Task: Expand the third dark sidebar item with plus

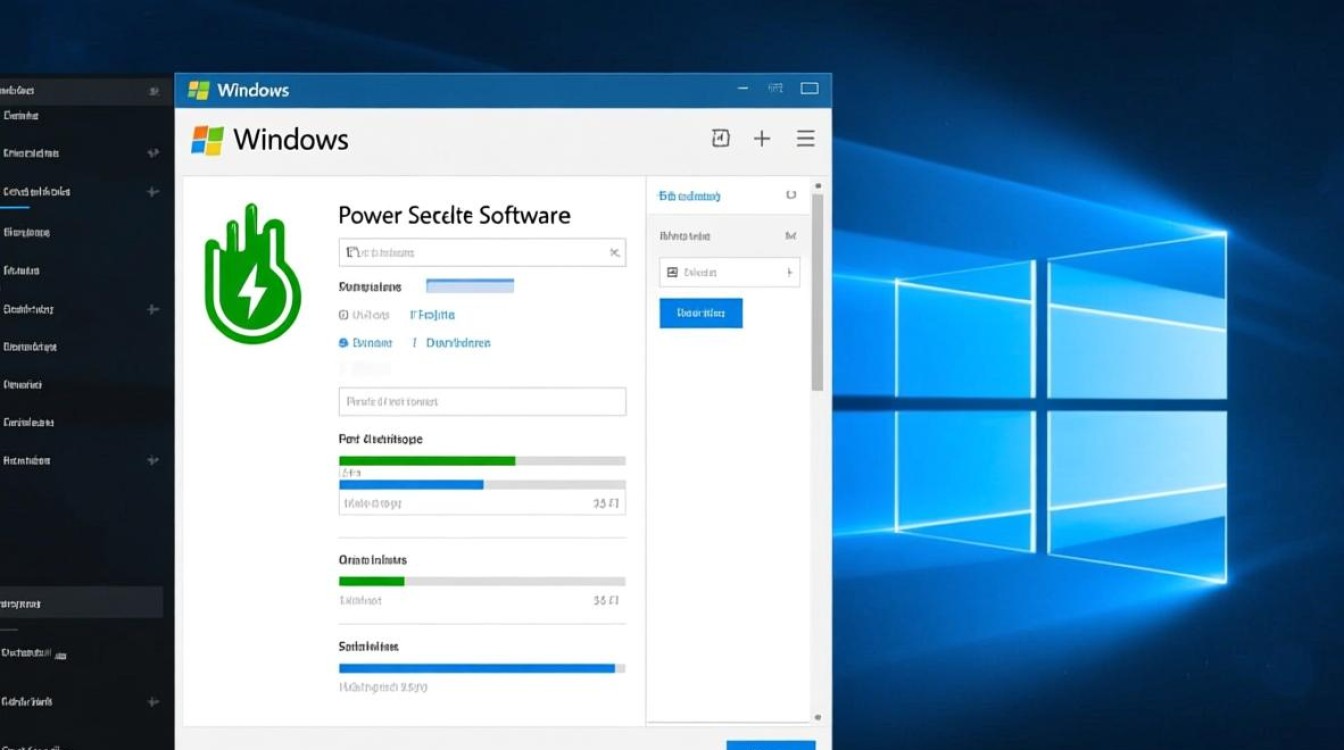Action: click(152, 191)
